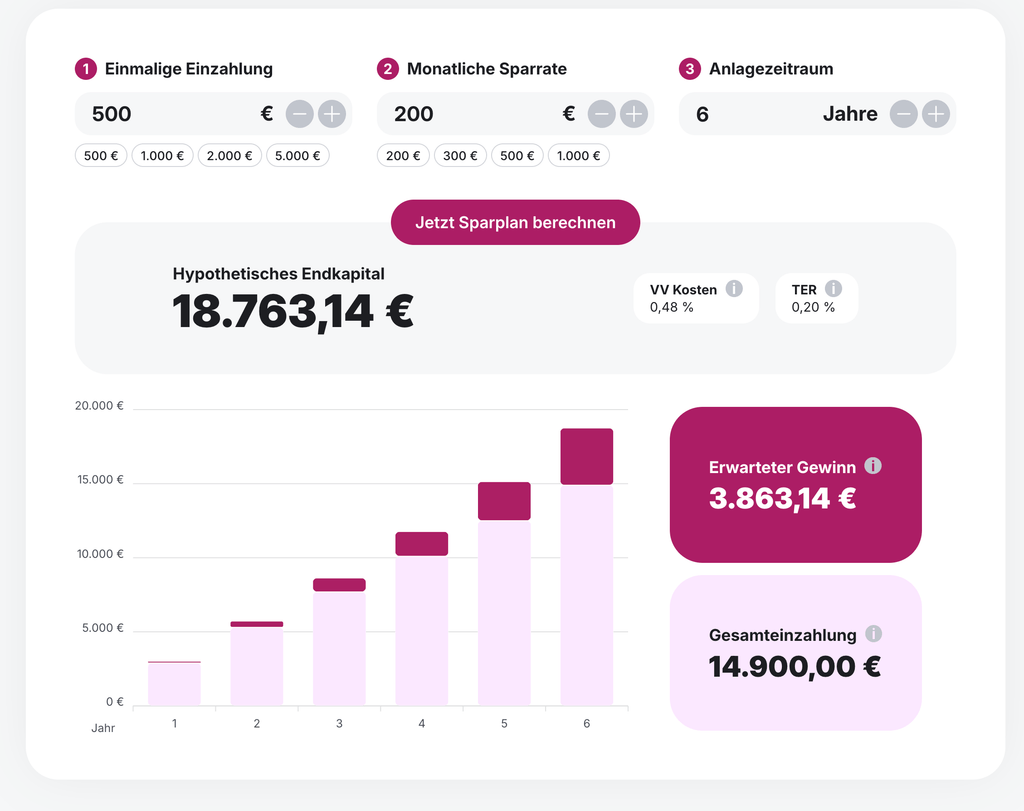
Task: Decrease Monatliche Sparrate with the minus icon
Action: (x=601, y=114)
